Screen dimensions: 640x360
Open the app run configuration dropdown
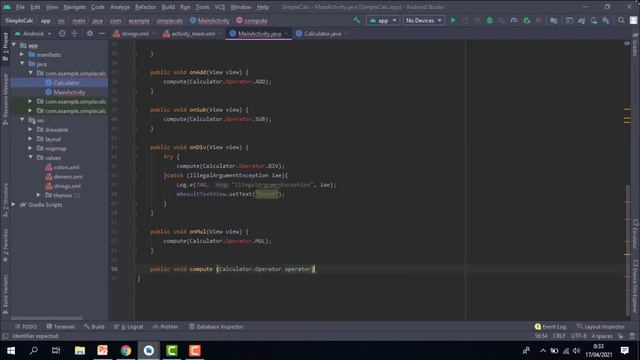pyautogui.click(x=383, y=20)
